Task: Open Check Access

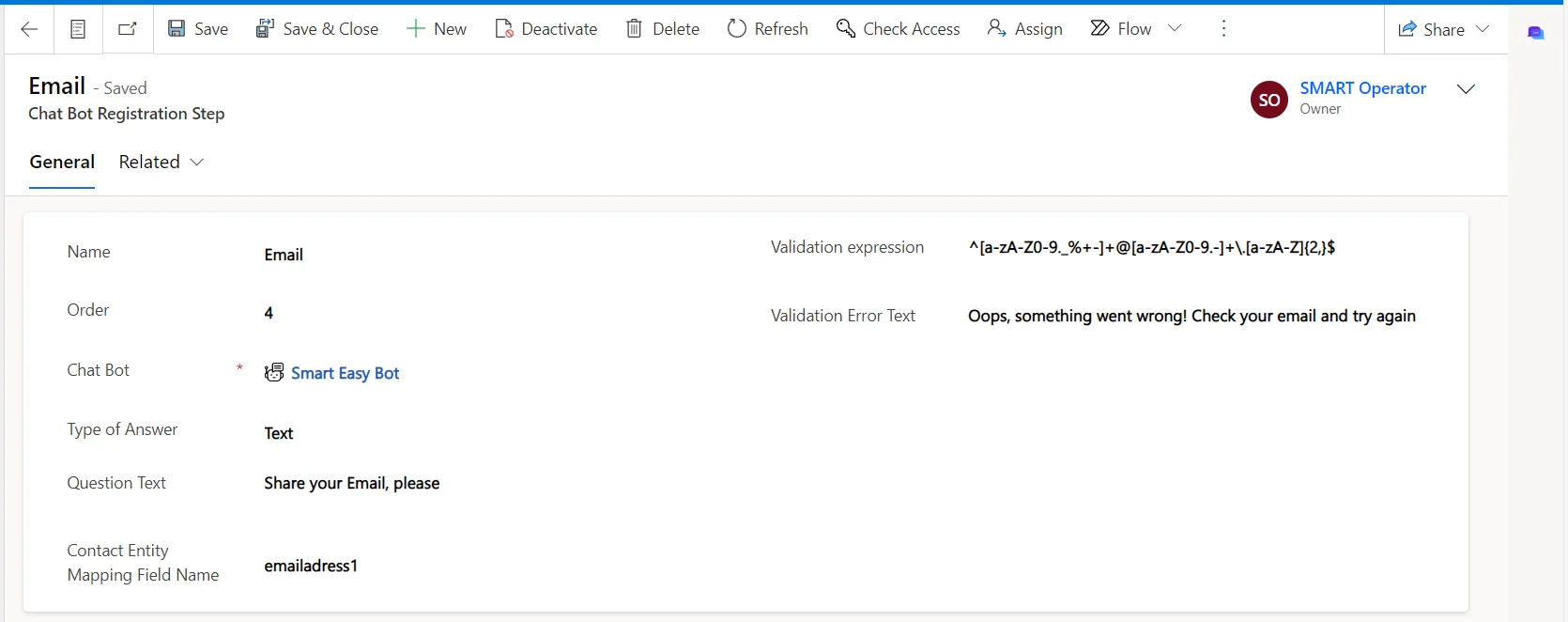Action: pyautogui.click(x=899, y=29)
